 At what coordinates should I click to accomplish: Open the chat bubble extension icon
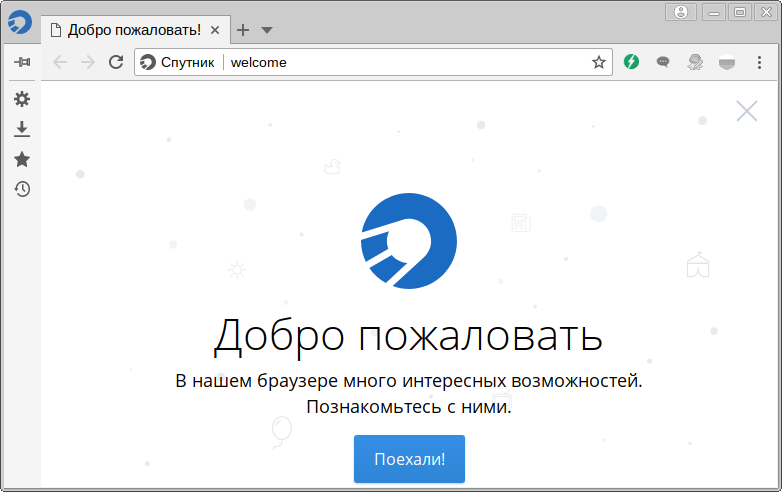[x=663, y=62]
